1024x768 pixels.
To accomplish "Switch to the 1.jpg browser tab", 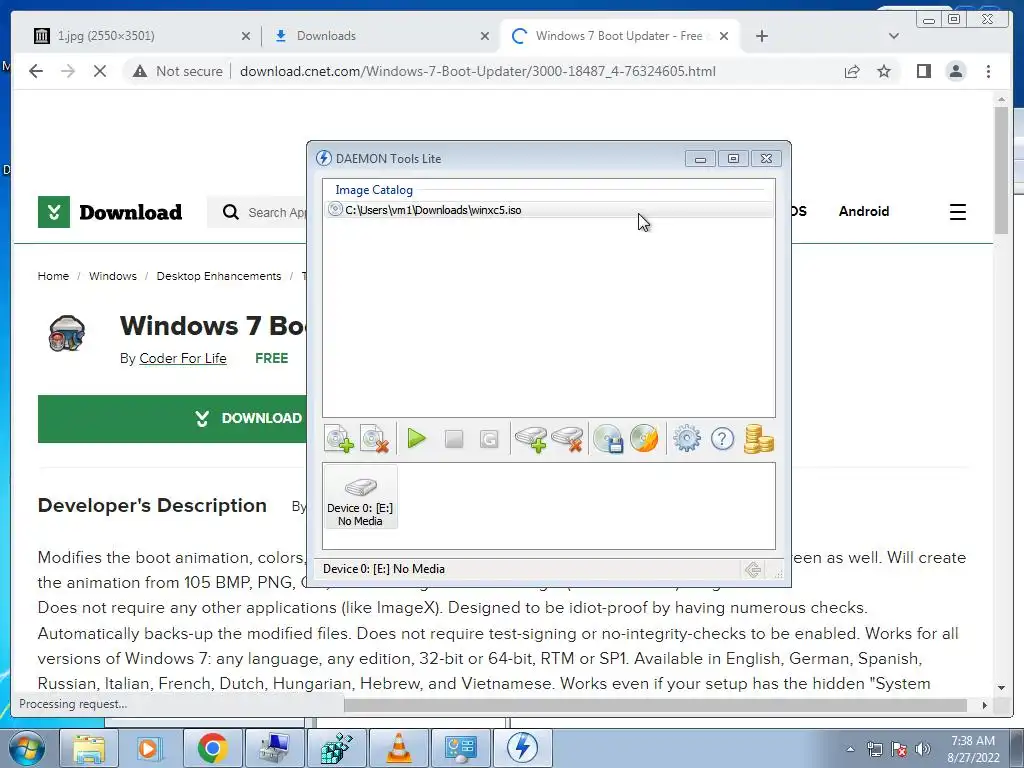I will (142, 36).
